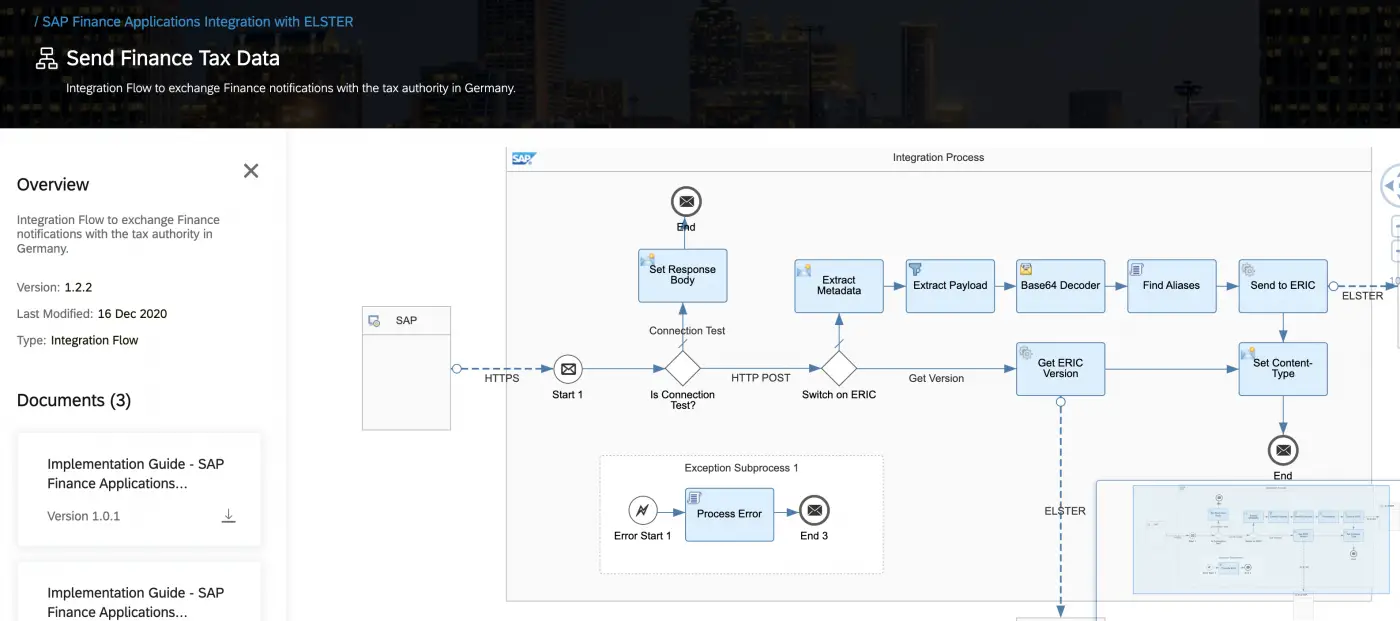Click the Get Version route label
The width and height of the screenshot is (1400, 621).
pyautogui.click(x=936, y=379)
